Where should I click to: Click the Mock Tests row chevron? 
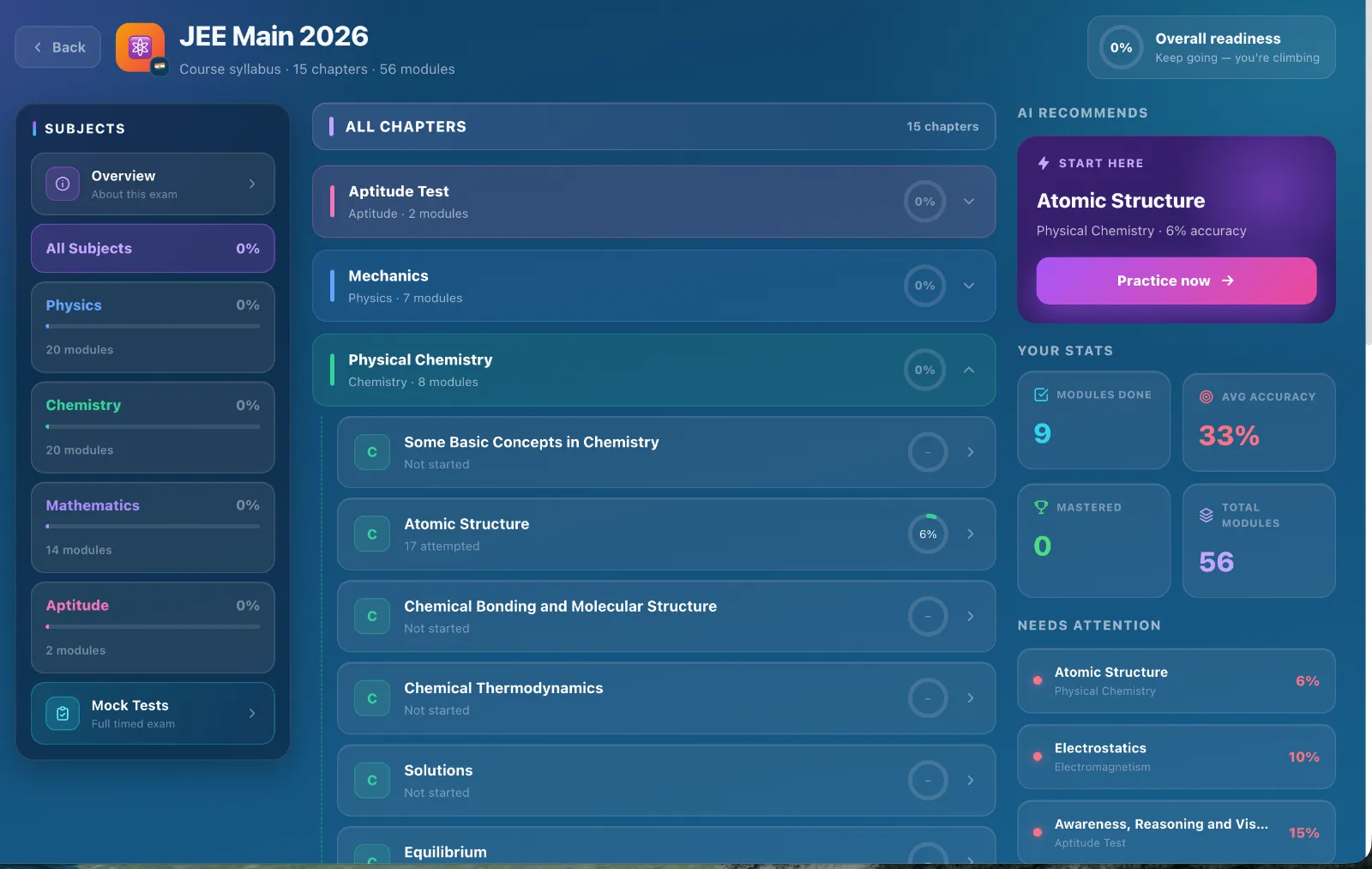pyautogui.click(x=252, y=714)
